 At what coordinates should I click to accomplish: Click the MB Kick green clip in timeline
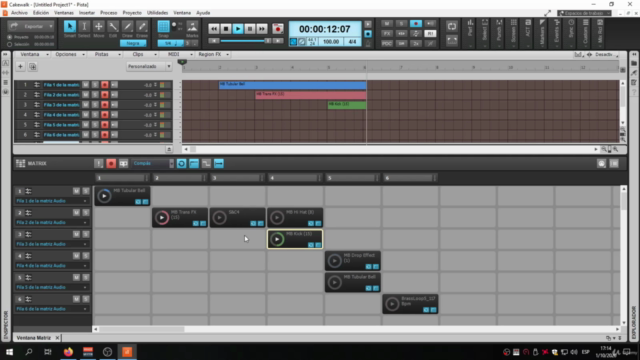click(347, 105)
